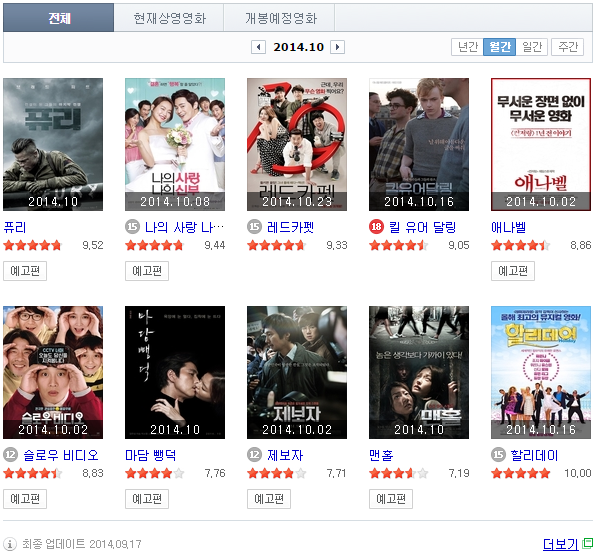Screen dimensions: 595x557
Task: Click 12 rating icon for 슬로우 비디오
Action: point(11,455)
